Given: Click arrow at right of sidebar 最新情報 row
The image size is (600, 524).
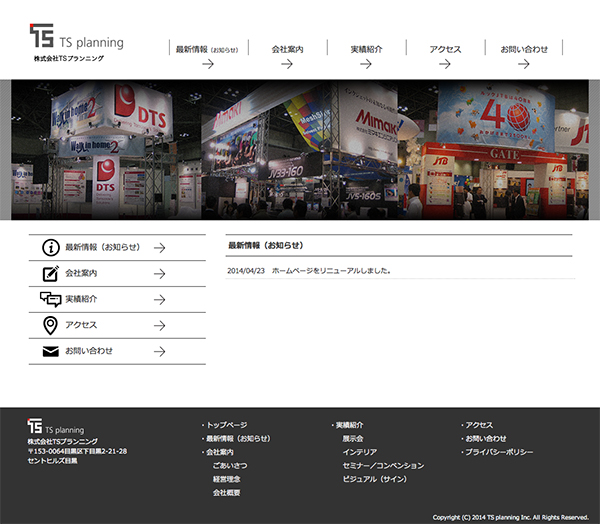Looking at the screenshot, I should click(x=160, y=248).
